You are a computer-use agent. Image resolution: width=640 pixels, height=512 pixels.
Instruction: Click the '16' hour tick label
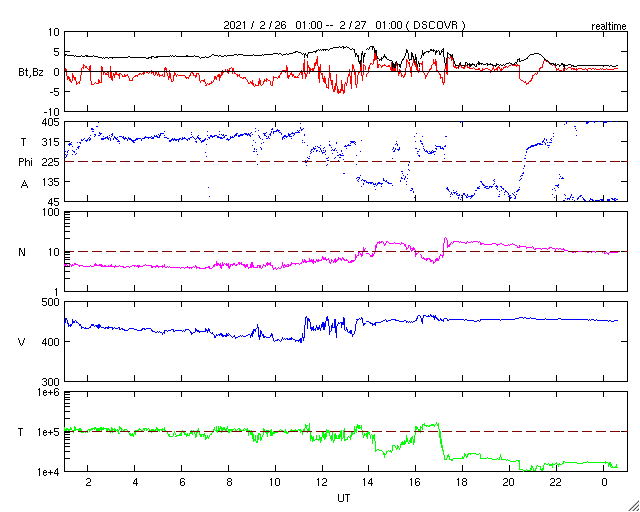coord(416,481)
